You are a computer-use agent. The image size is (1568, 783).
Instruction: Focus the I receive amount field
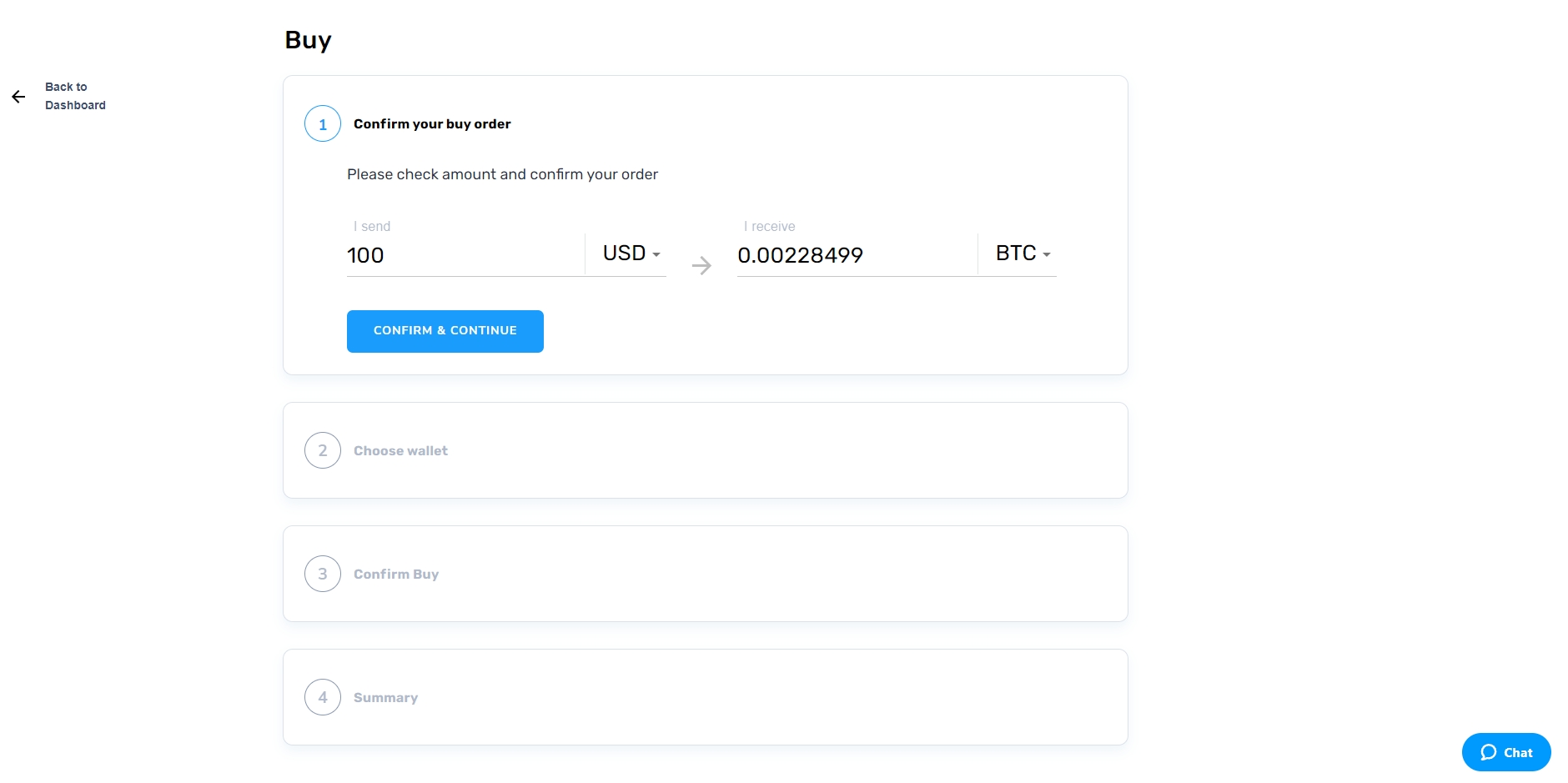point(857,254)
